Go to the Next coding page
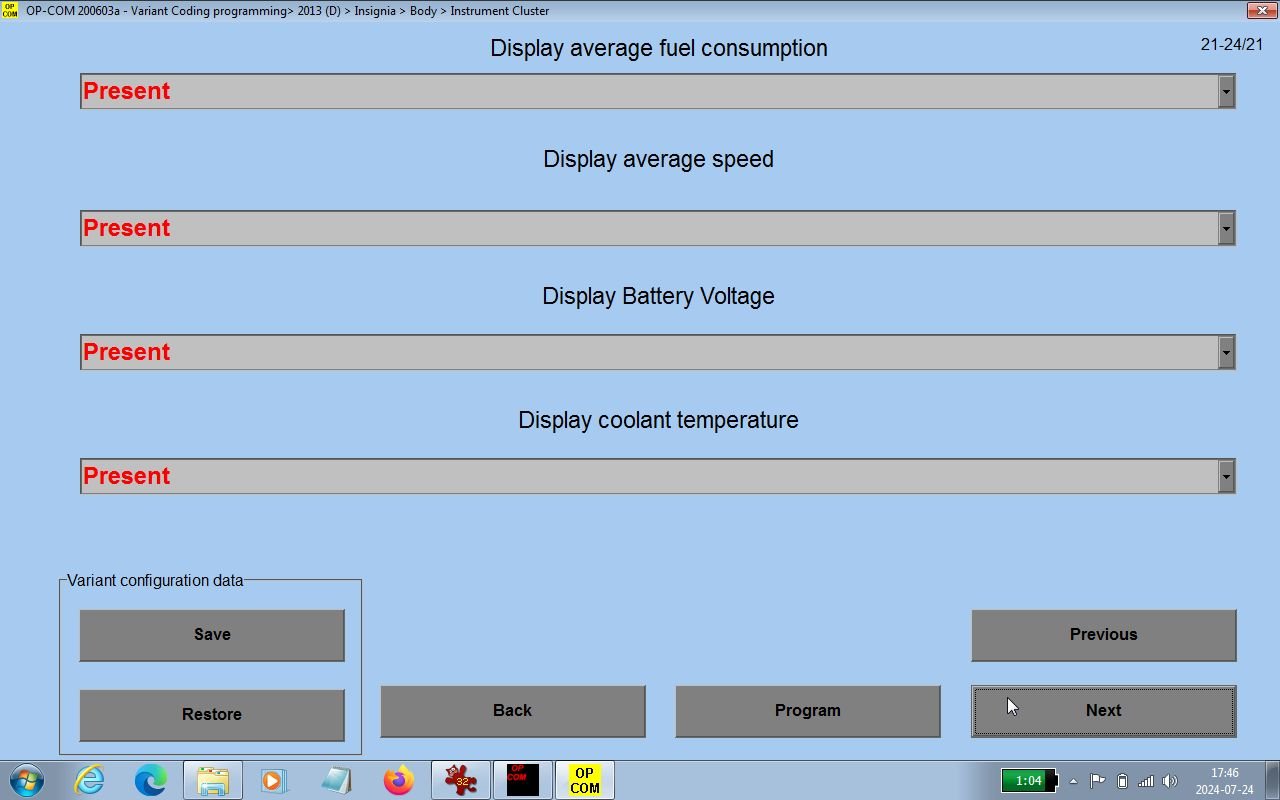This screenshot has width=1280, height=800. tap(1103, 711)
